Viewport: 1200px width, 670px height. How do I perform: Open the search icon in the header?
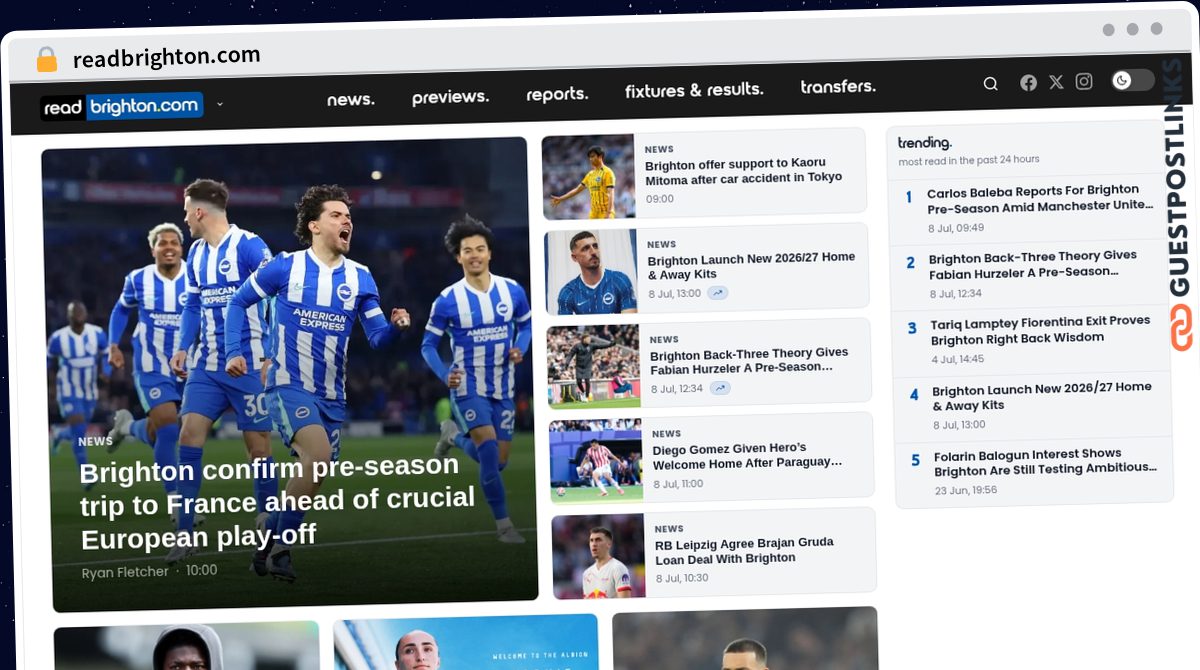coord(990,84)
